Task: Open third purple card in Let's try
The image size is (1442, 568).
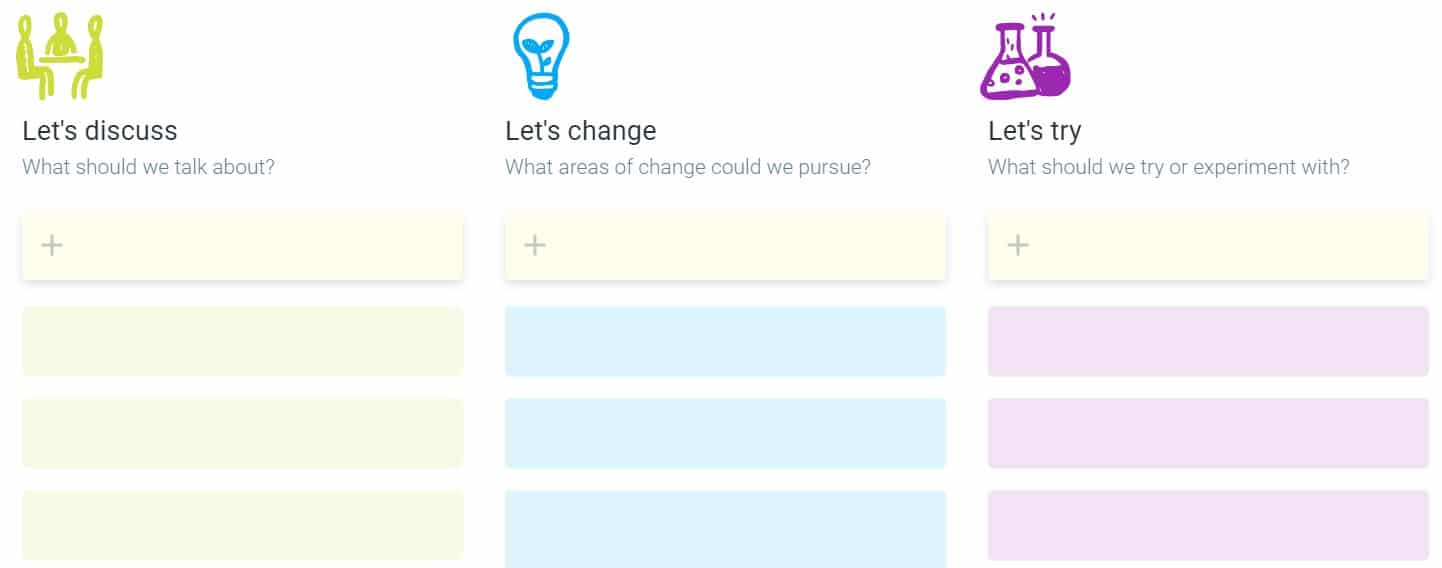Action: pyautogui.click(x=1208, y=525)
